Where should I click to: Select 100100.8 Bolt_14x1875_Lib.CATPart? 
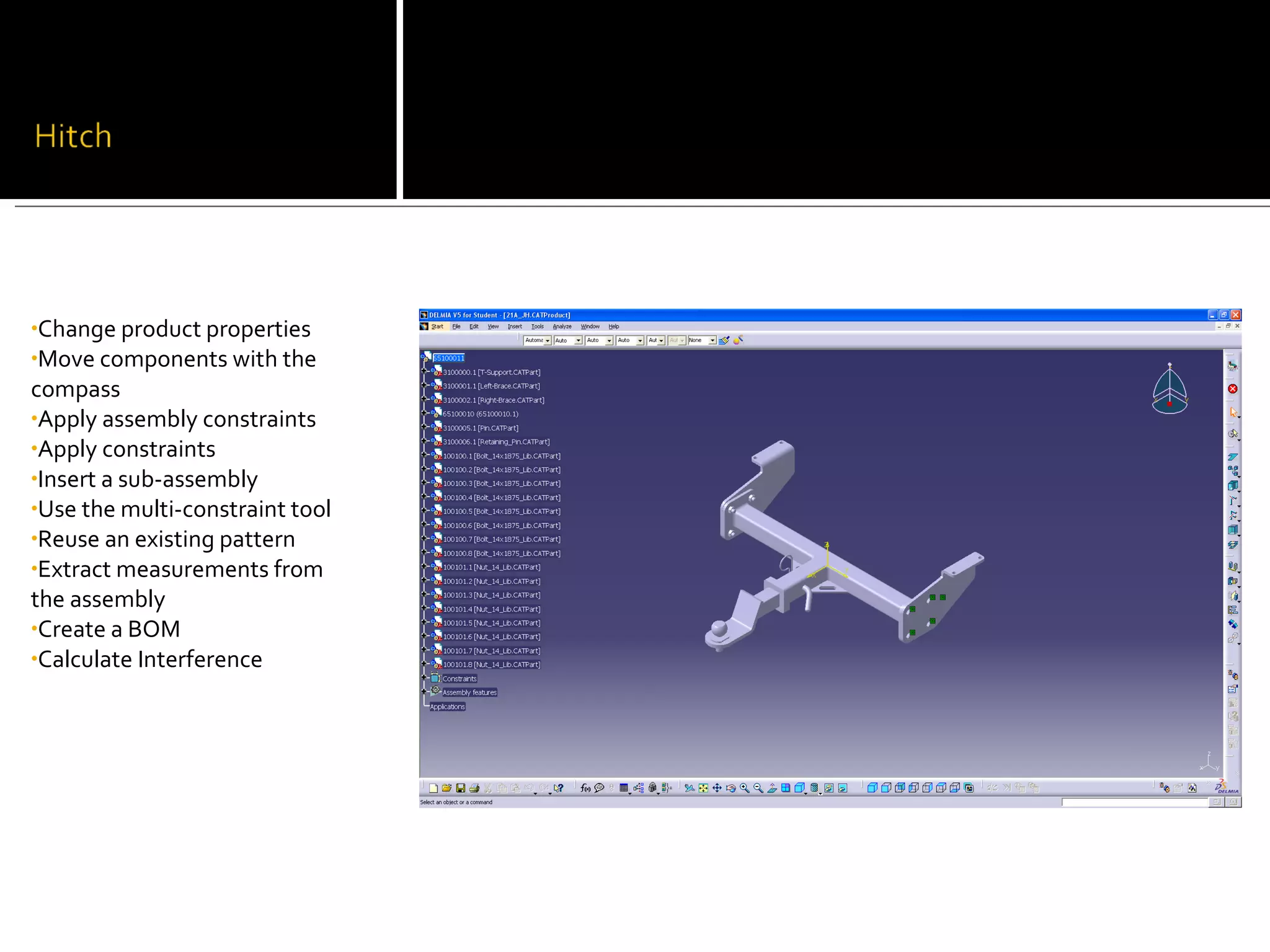click(x=502, y=553)
